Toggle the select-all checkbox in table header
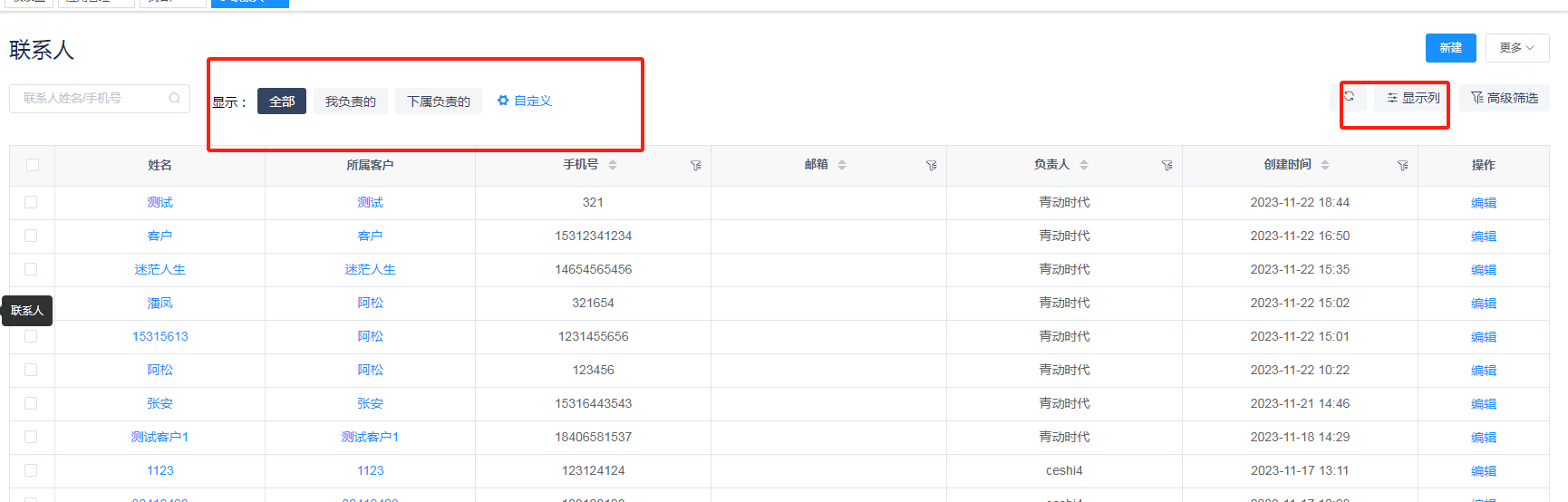This screenshot has width=1568, height=502. 33,165
